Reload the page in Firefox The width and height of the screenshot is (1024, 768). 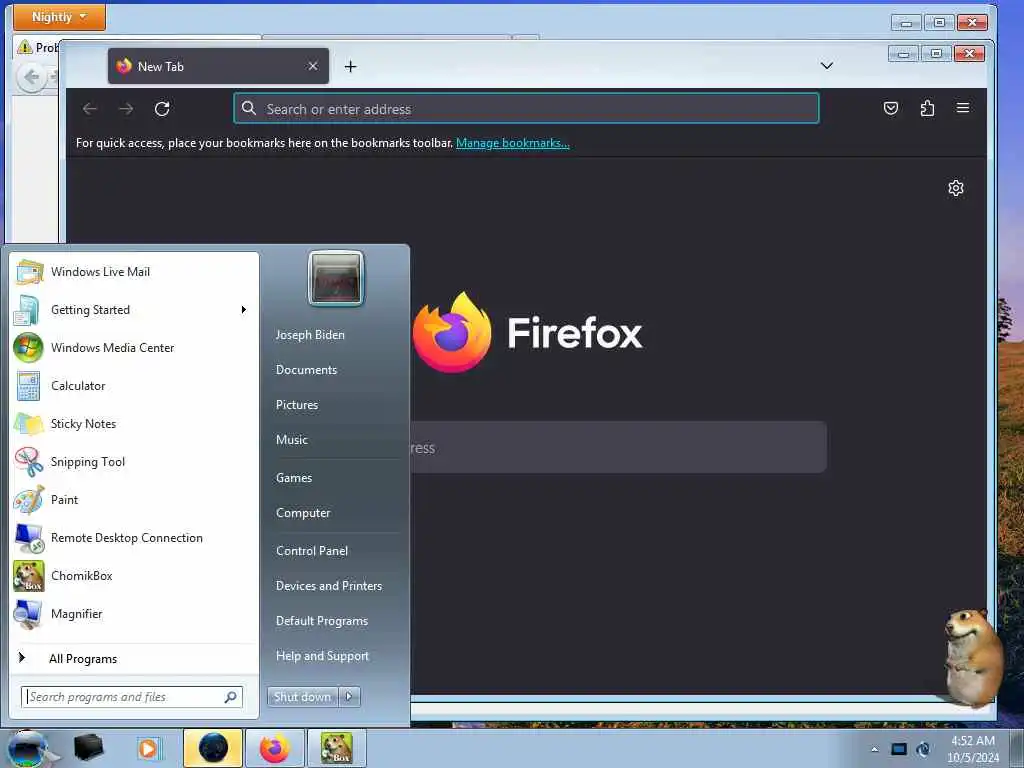(x=162, y=108)
